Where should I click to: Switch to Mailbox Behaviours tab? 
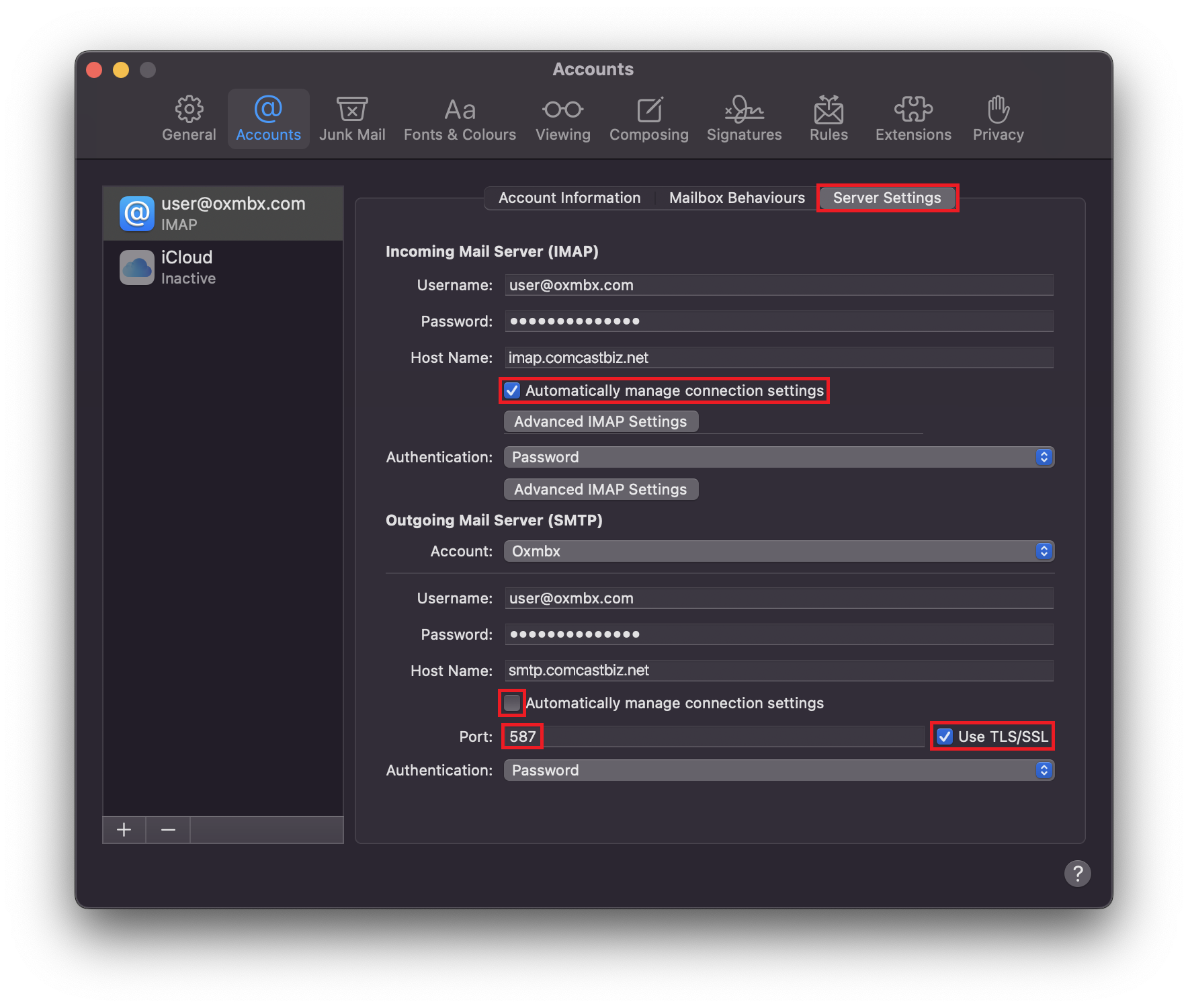736,198
